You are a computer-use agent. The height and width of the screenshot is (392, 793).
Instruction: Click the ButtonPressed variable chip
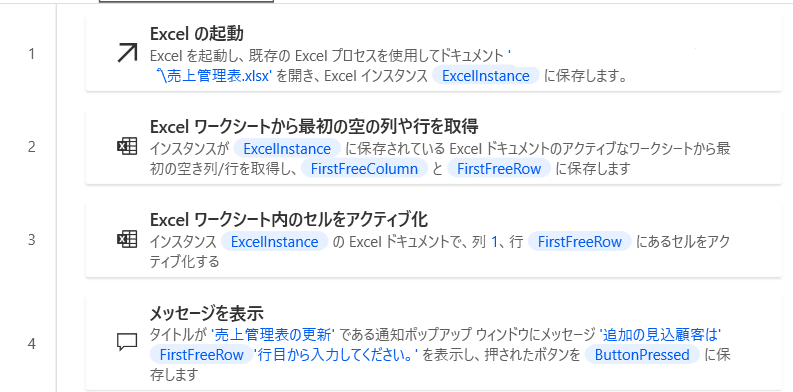[642, 355]
